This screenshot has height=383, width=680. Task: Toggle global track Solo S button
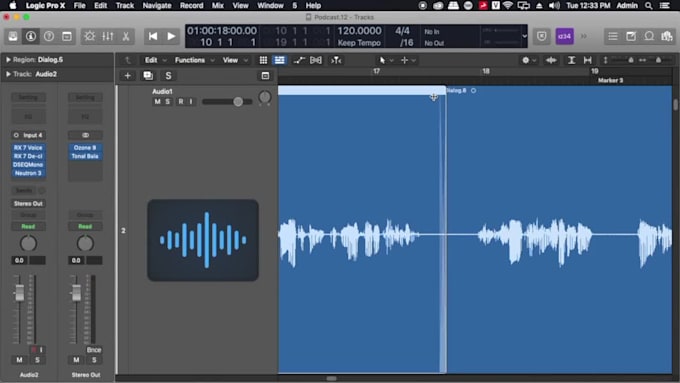click(168, 76)
